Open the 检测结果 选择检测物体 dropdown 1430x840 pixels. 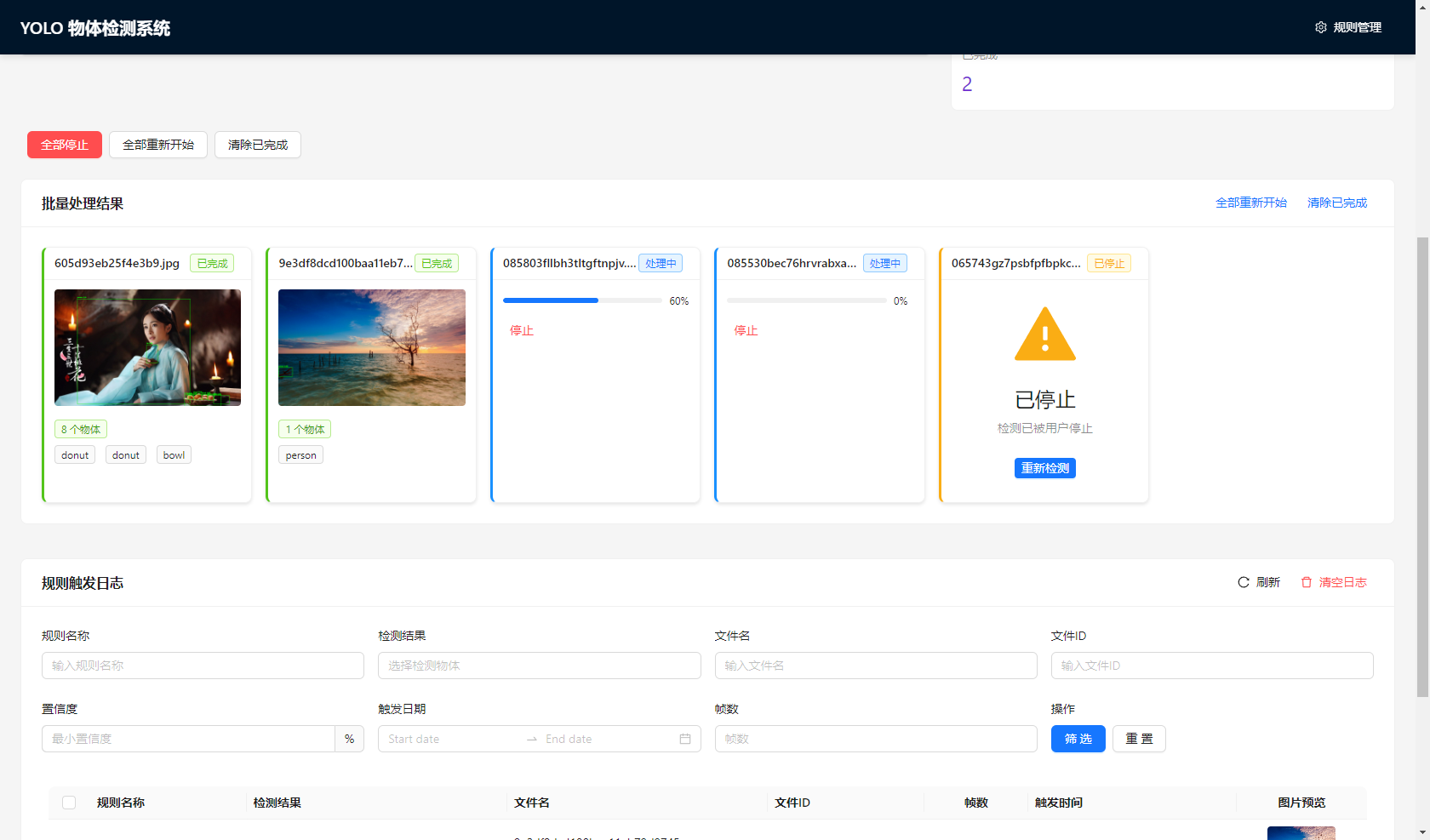click(540, 666)
